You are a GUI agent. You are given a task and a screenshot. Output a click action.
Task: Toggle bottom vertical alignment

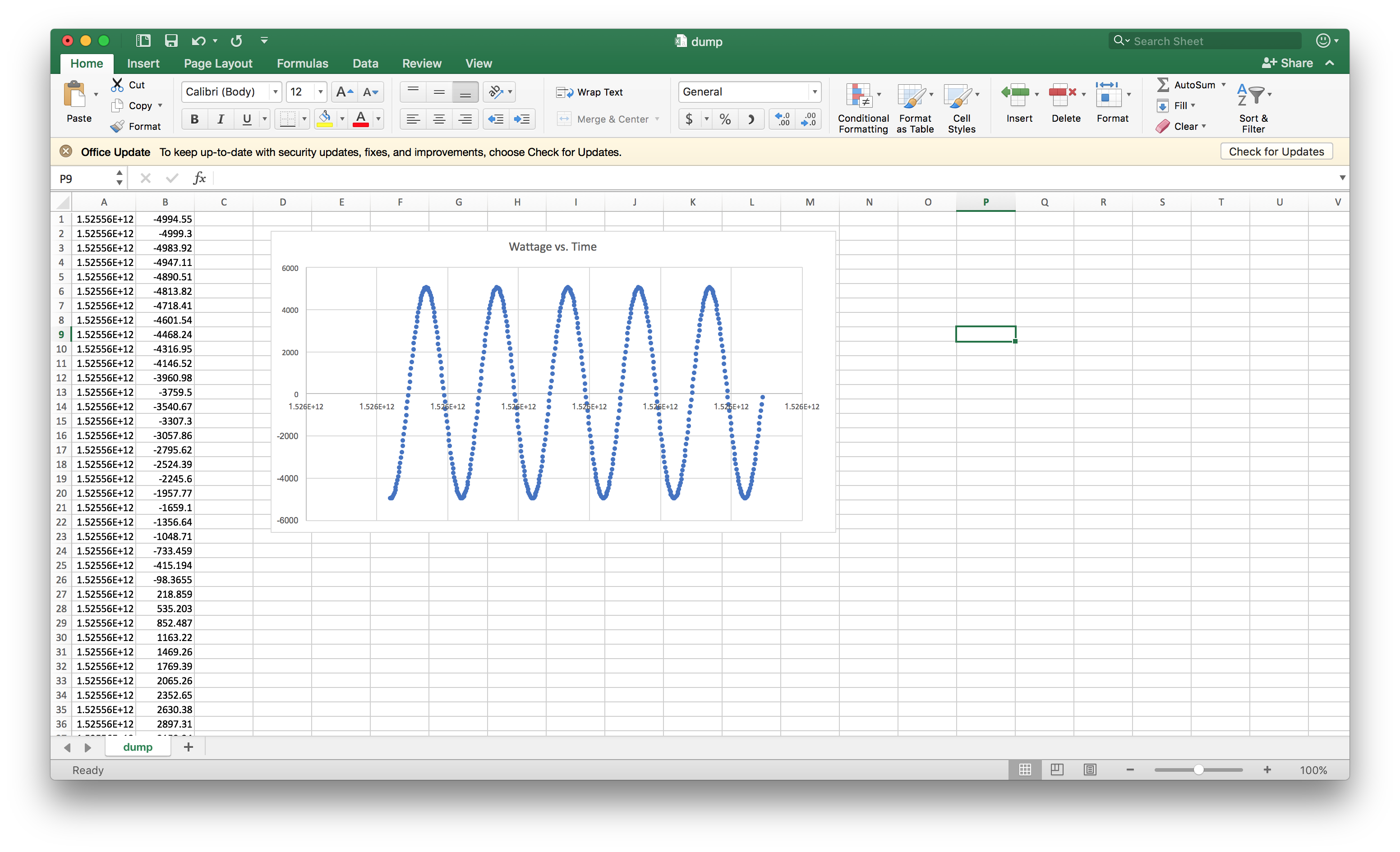pyautogui.click(x=465, y=92)
